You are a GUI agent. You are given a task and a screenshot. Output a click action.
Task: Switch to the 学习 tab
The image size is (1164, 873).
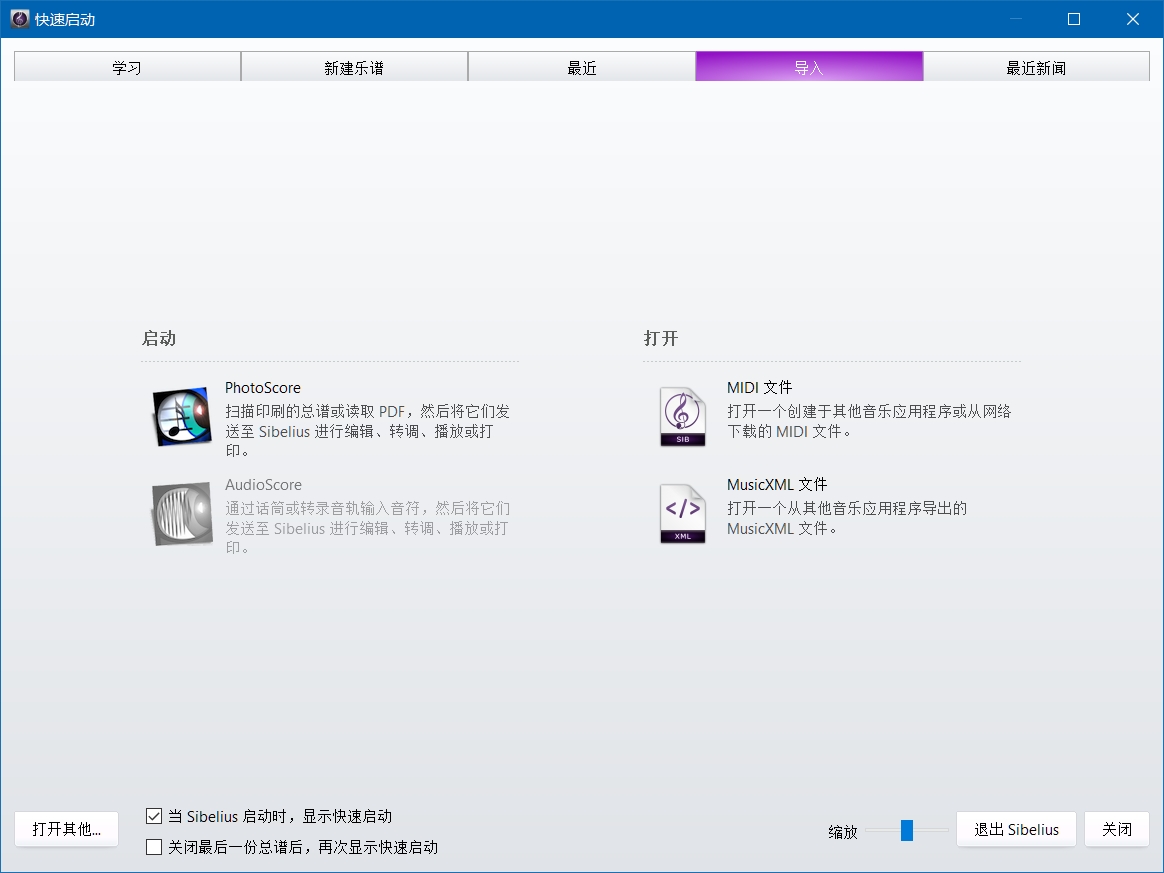click(127, 67)
